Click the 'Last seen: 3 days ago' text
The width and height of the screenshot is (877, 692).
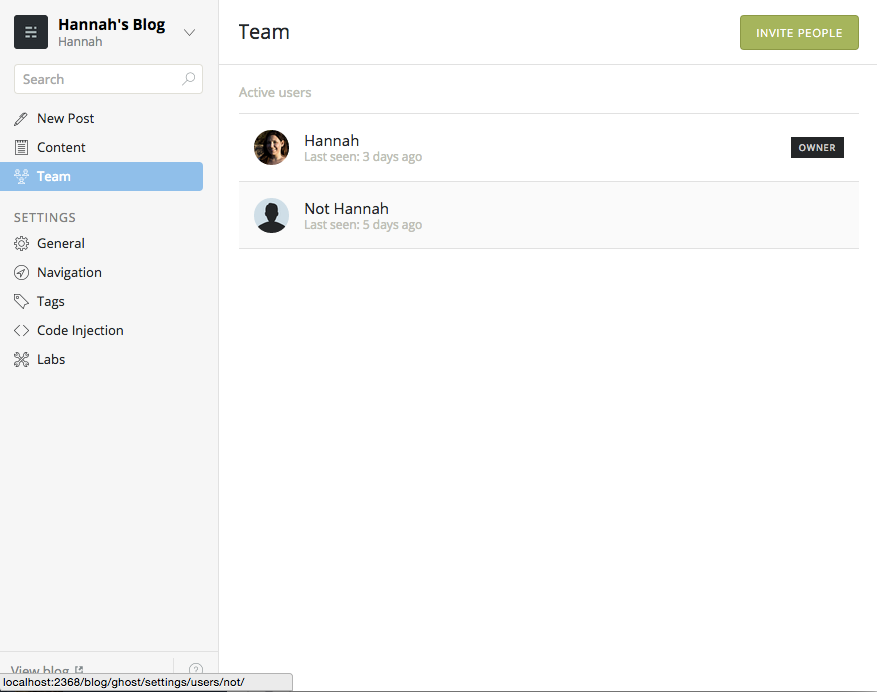click(x=363, y=157)
